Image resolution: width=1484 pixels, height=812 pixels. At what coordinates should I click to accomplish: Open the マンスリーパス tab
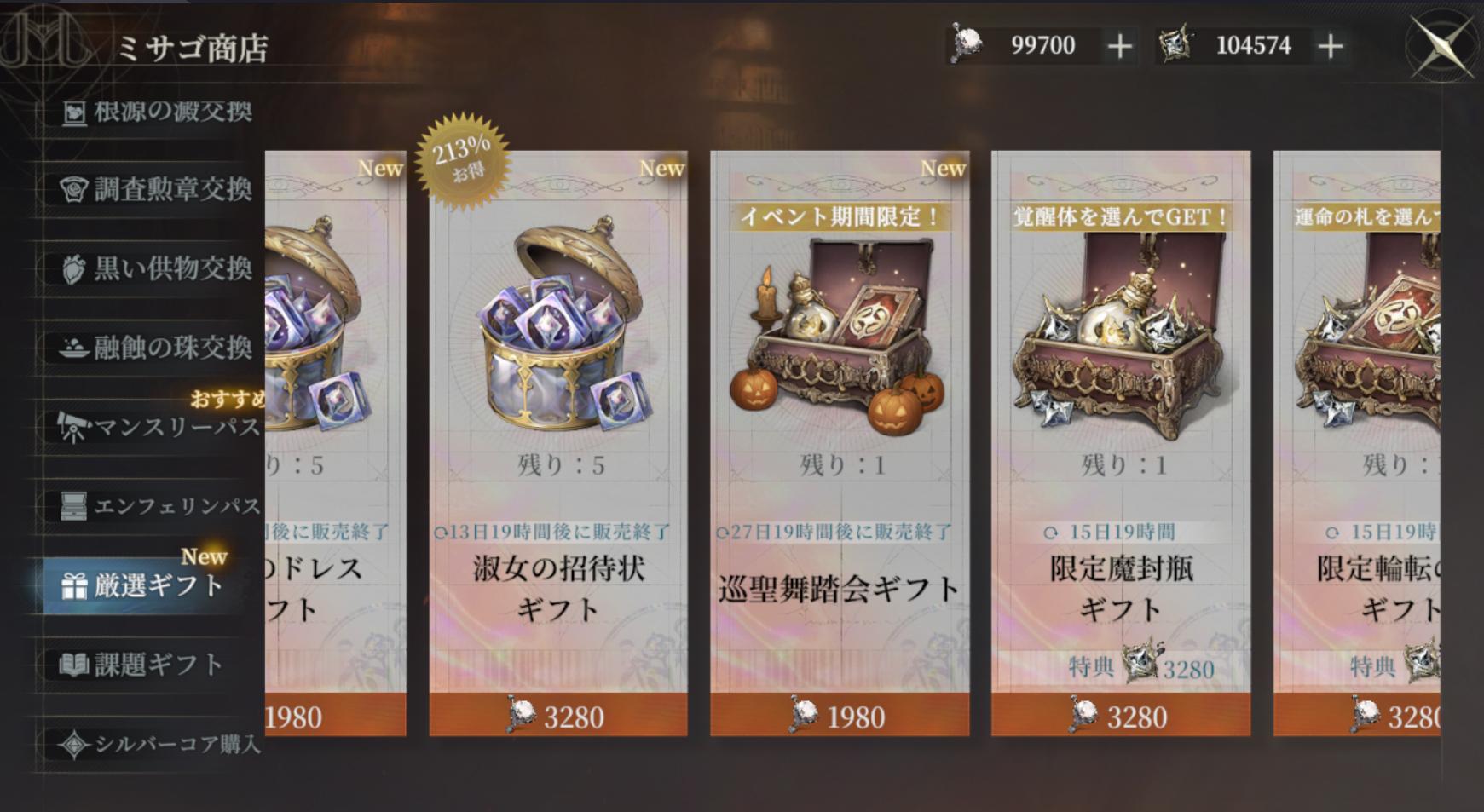point(158,427)
